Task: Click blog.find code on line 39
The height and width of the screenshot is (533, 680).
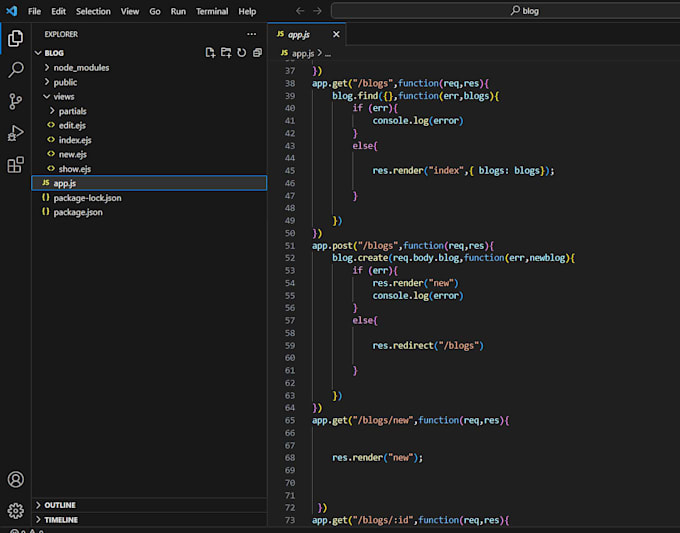Action: (355, 95)
